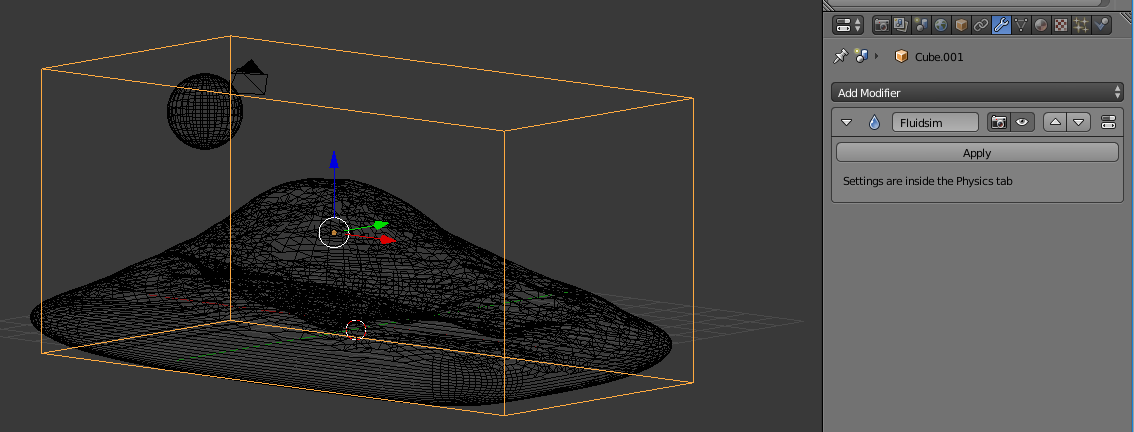The height and width of the screenshot is (432, 1134).
Task: Select the Modifiers wrench tab
Action: click(1001, 24)
